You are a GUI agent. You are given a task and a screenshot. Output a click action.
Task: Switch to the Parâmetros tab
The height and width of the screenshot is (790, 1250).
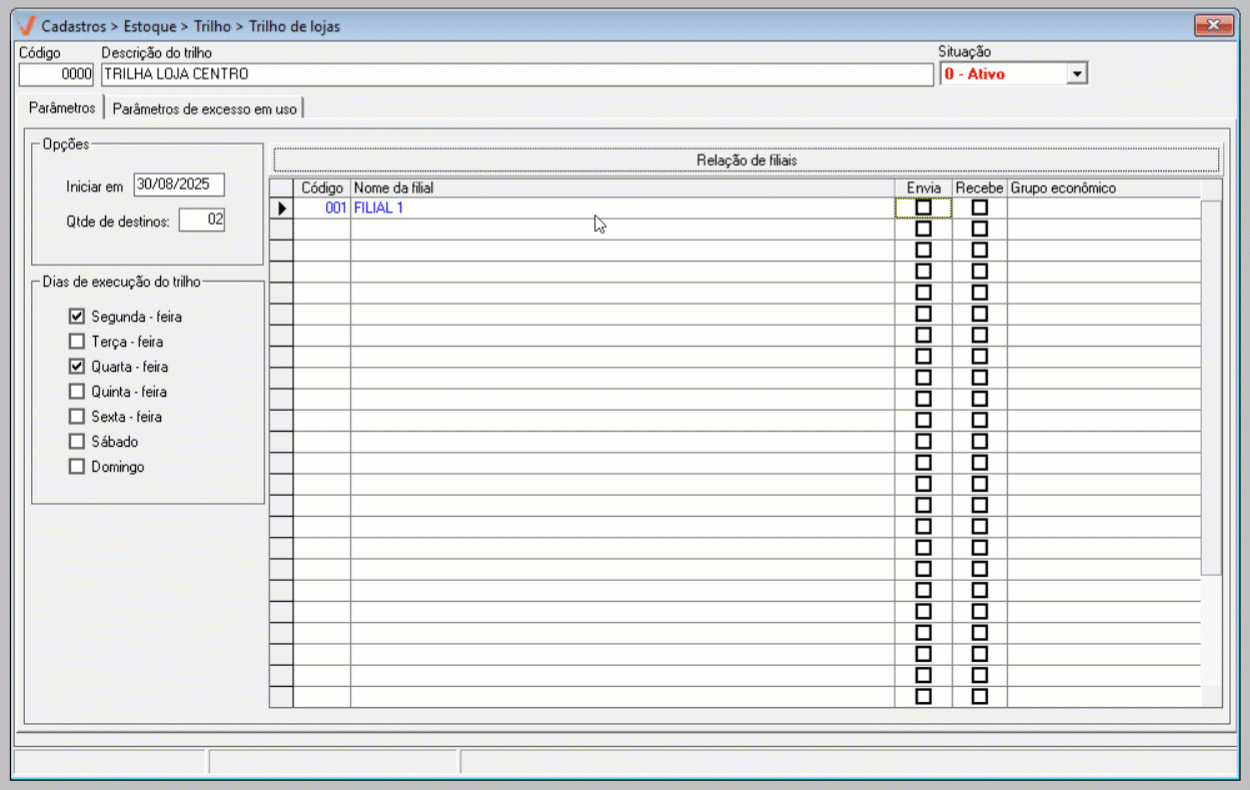62,107
